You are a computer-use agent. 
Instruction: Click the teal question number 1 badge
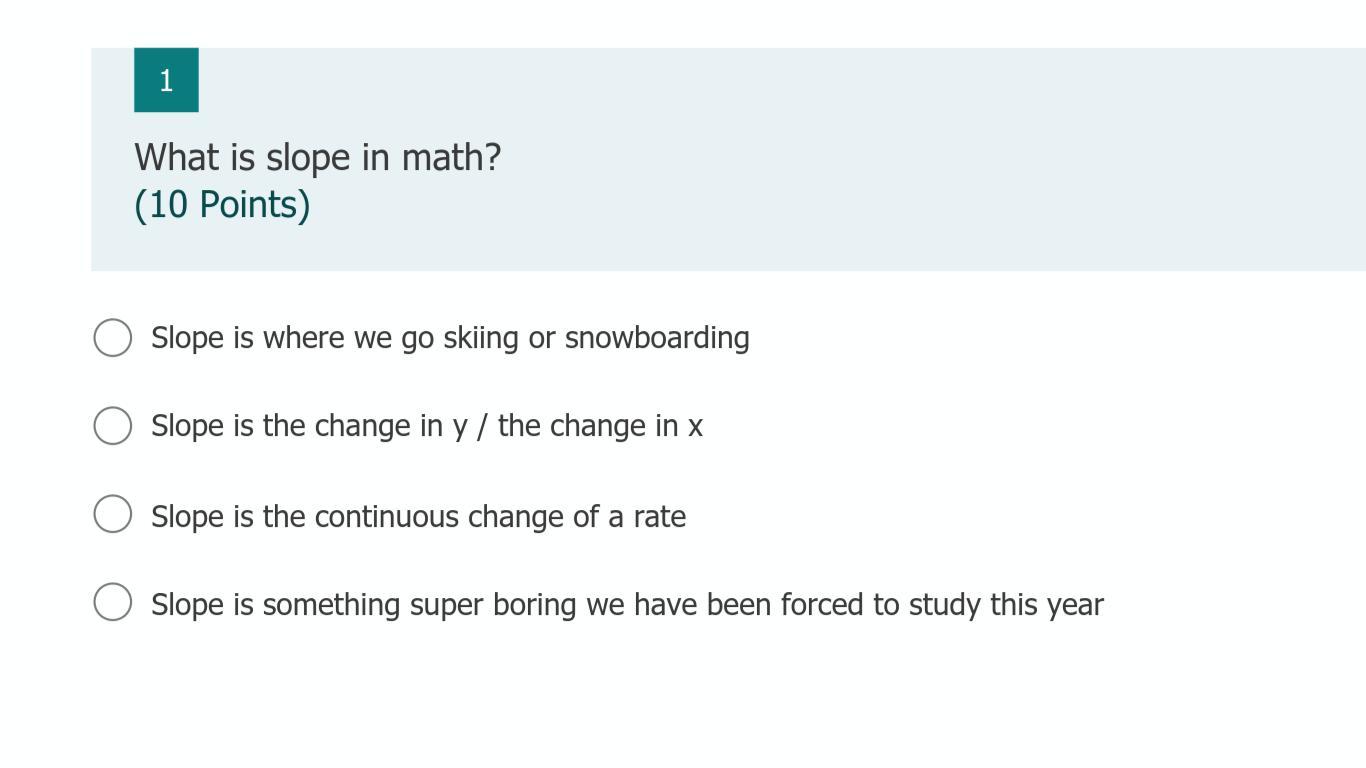pyautogui.click(x=166, y=80)
